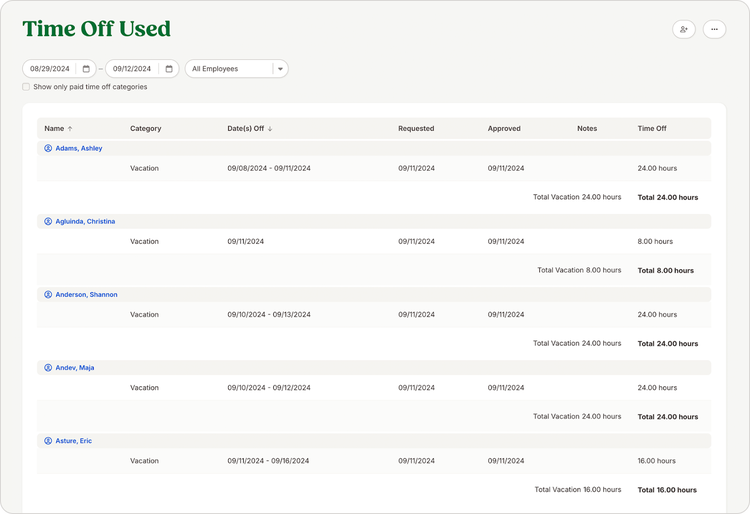This screenshot has width=750, height=514.
Task: Open Agluinda, Christina employee link
Action: pyautogui.click(x=85, y=221)
